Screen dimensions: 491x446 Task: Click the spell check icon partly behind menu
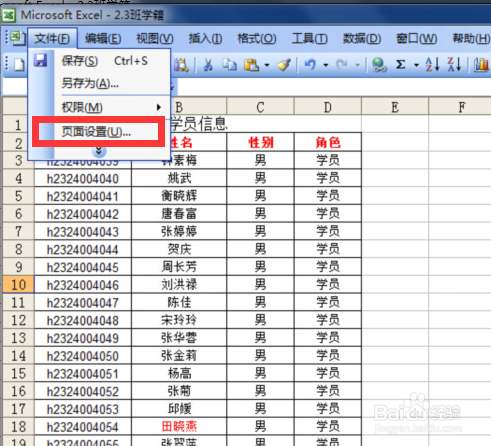point(182,64)
